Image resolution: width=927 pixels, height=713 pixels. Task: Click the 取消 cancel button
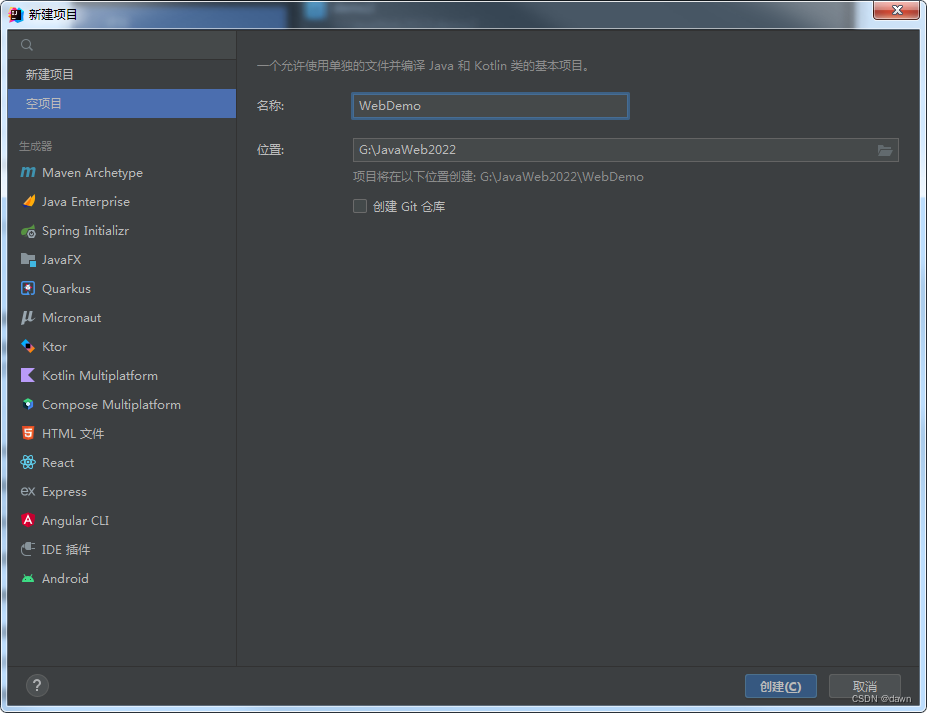click(864, 686)
